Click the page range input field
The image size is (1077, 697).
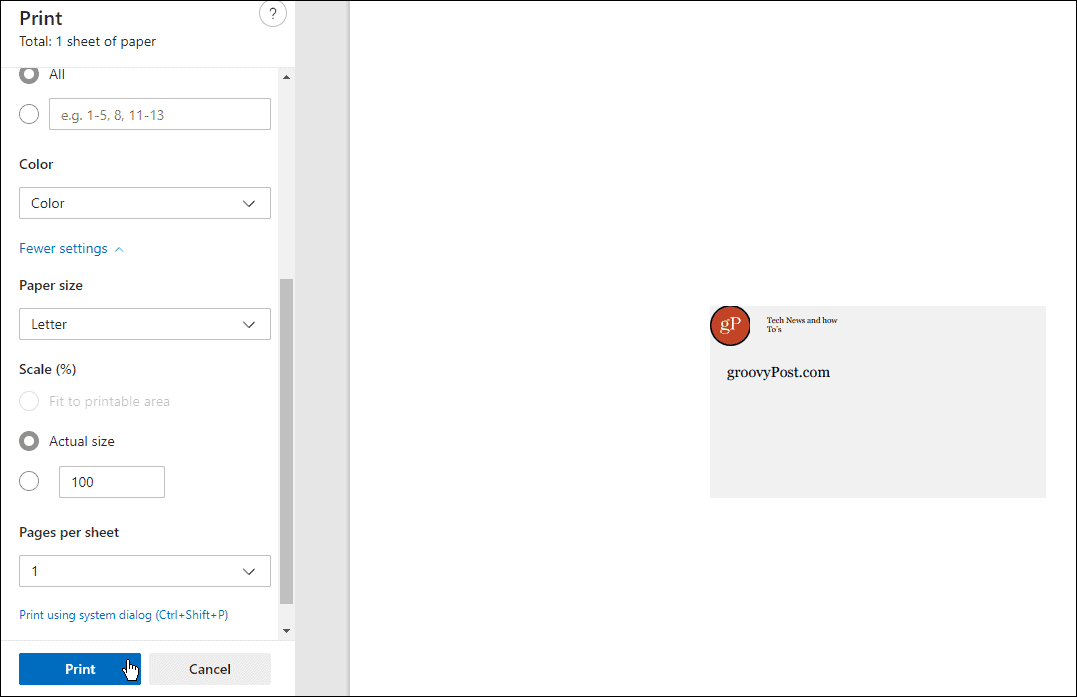159,114
